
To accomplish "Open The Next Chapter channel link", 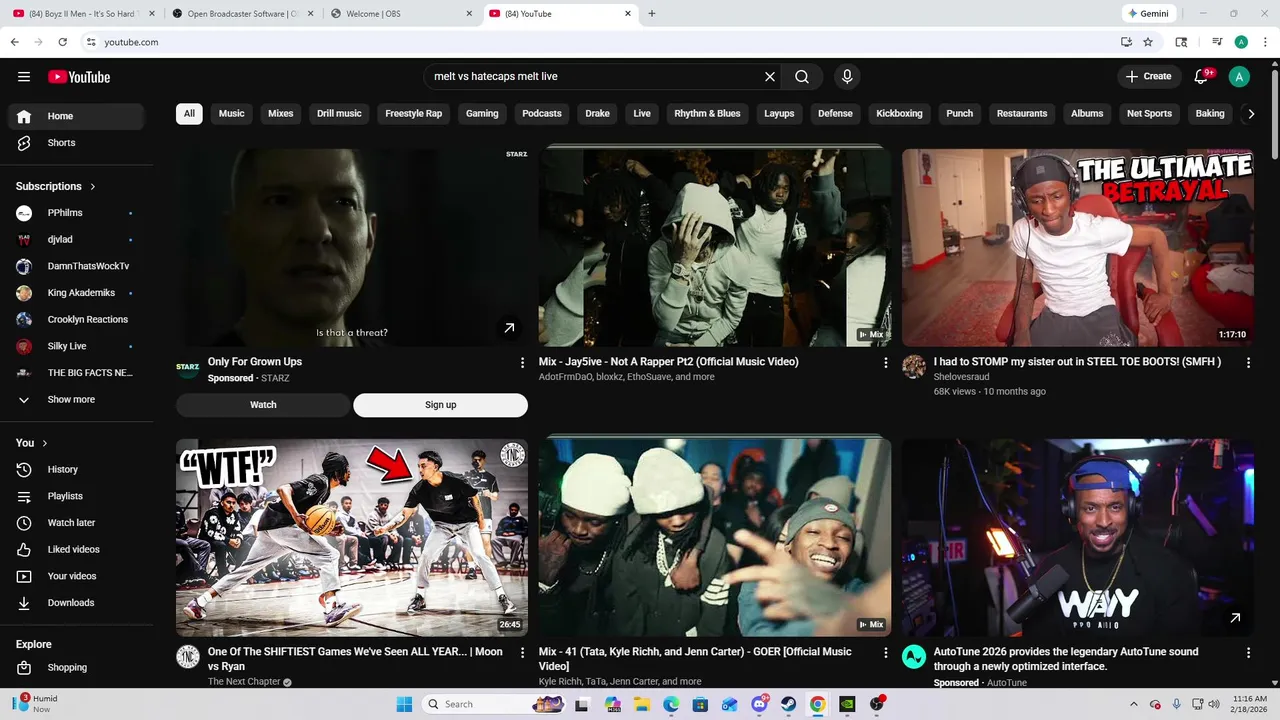I will [244, 682].
